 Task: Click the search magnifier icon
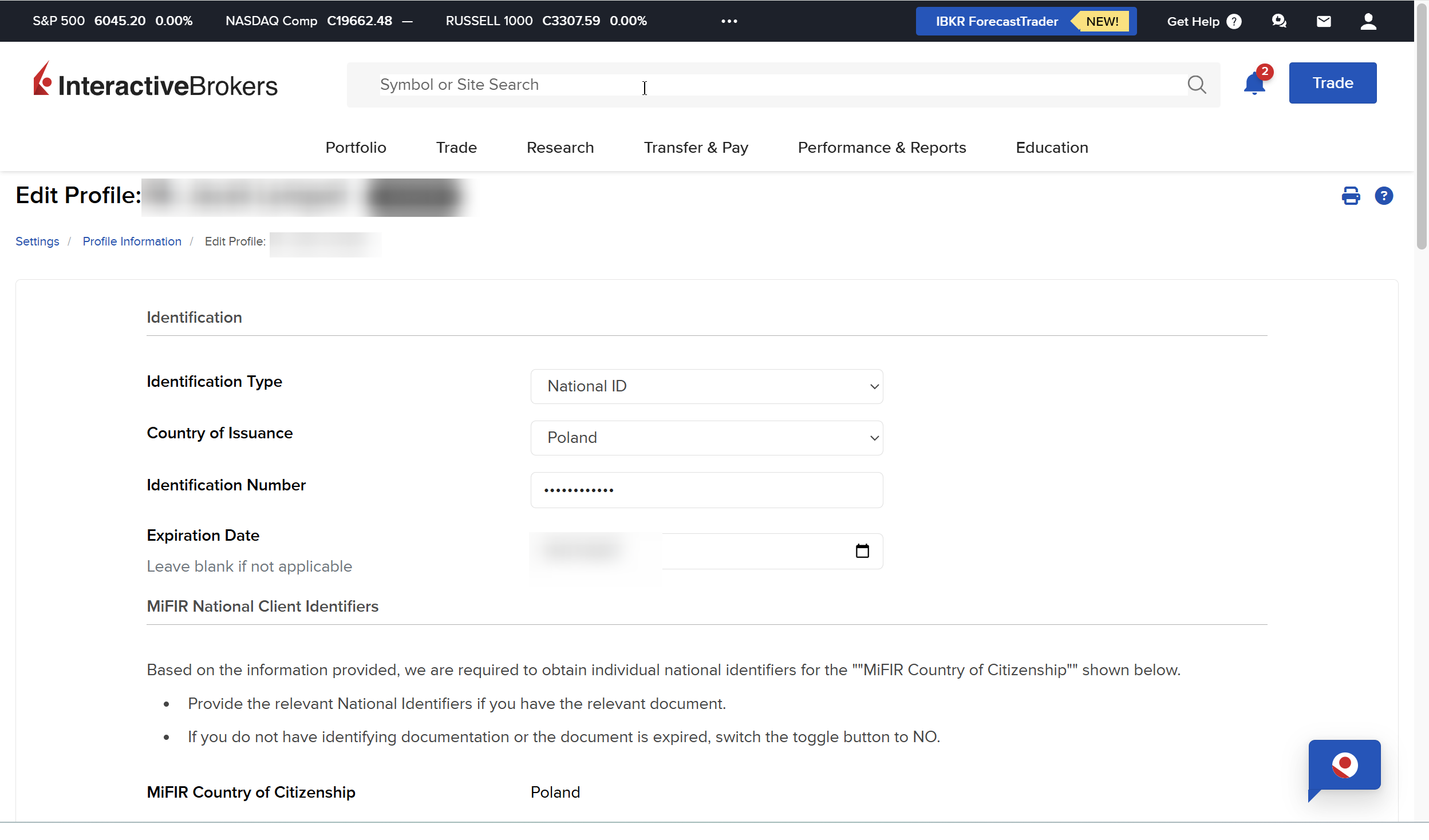click(1196, 85)
